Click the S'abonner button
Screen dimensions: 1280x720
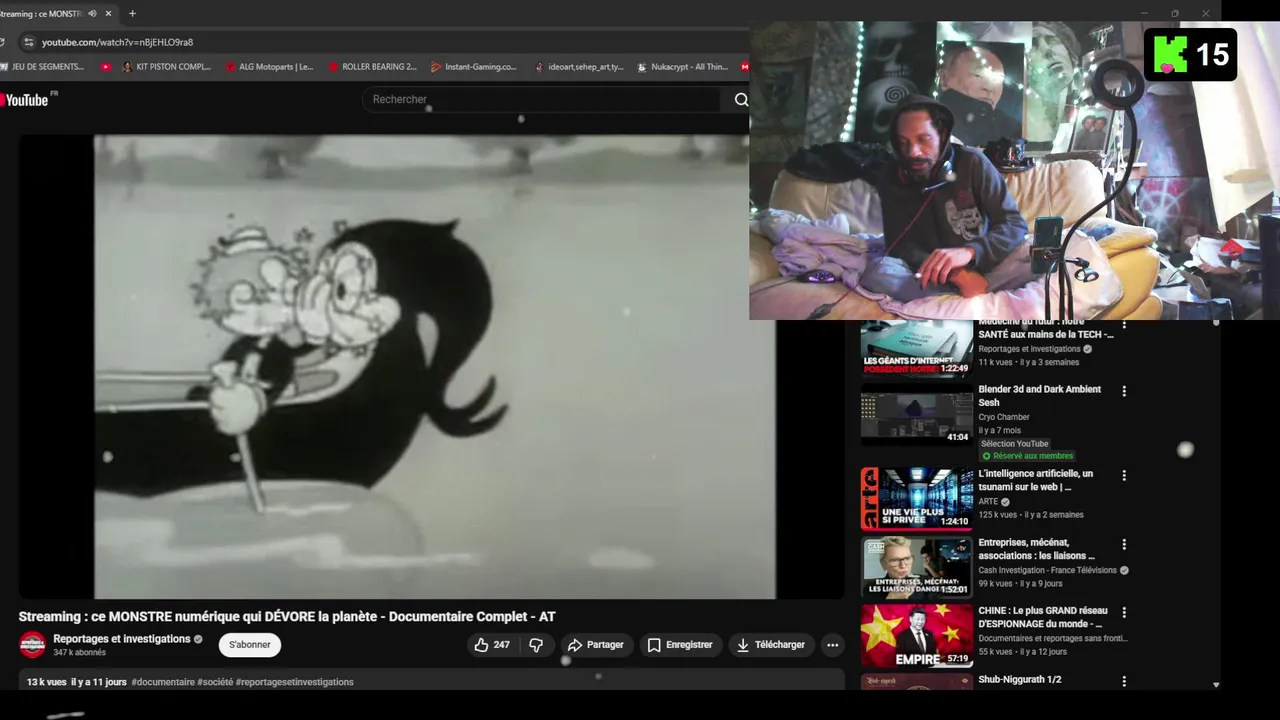tap(250, 645)
